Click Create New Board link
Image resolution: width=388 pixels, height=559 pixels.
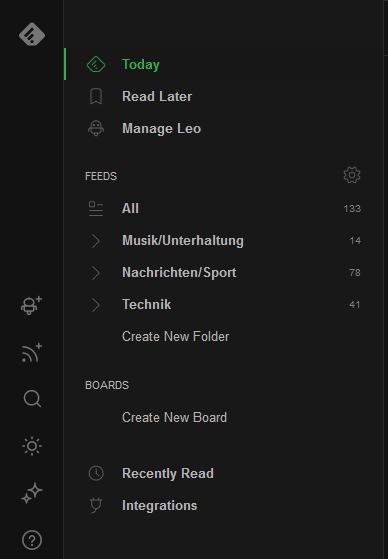(174, 417)
